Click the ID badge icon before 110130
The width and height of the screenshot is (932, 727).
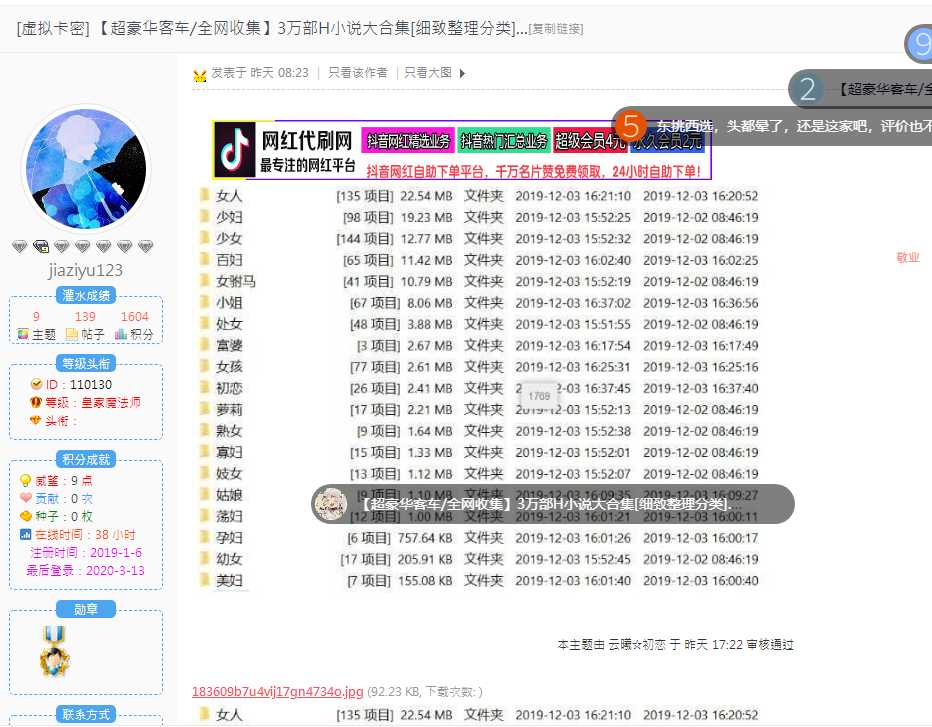(36, 384)
